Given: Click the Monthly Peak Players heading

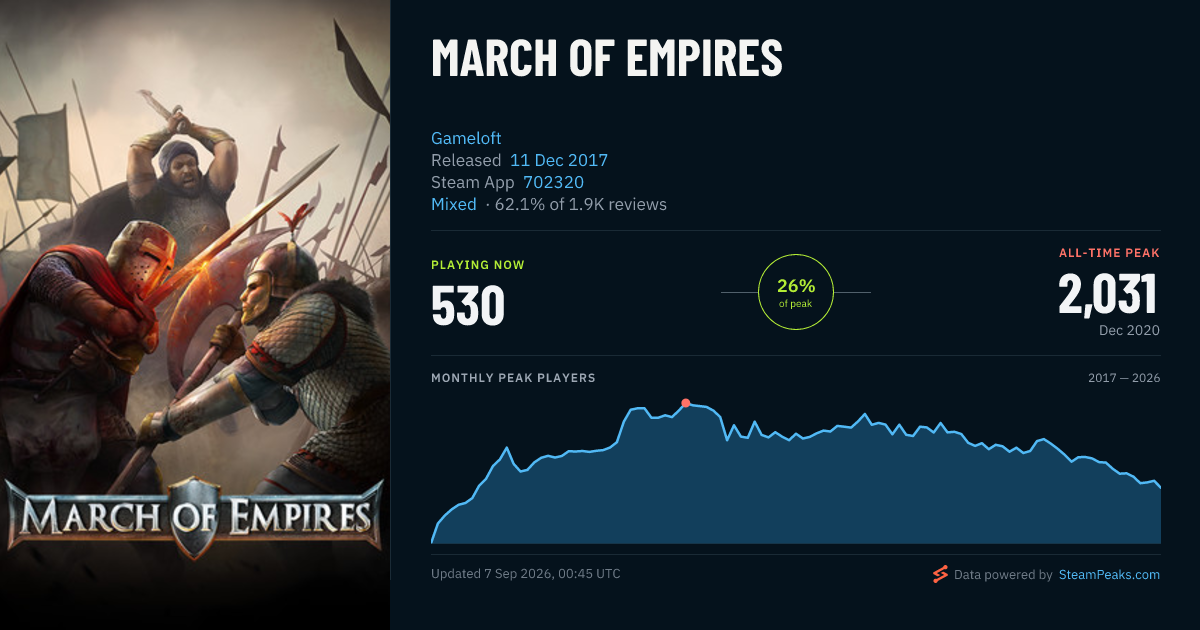Looking at the screenshot, I should click(x=513, y=378).
